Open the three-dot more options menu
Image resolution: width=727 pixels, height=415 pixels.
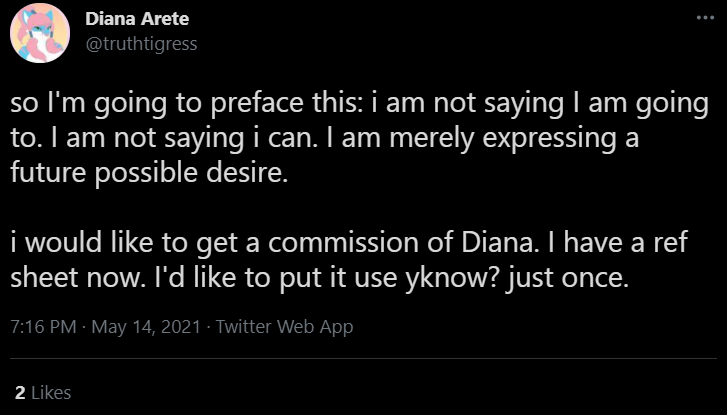[x=705, y=18]
